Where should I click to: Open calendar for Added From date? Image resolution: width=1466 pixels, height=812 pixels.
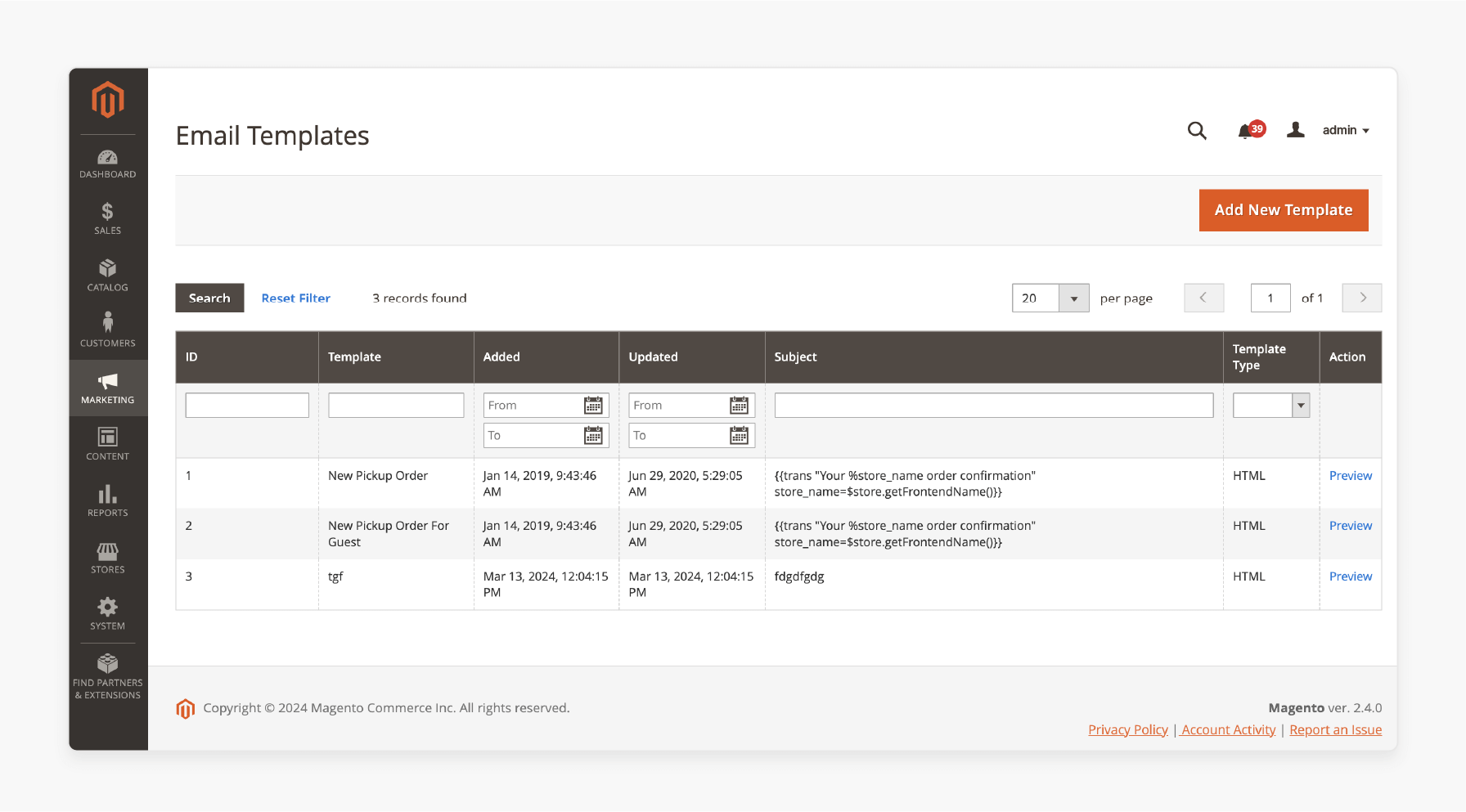[593, 406]
